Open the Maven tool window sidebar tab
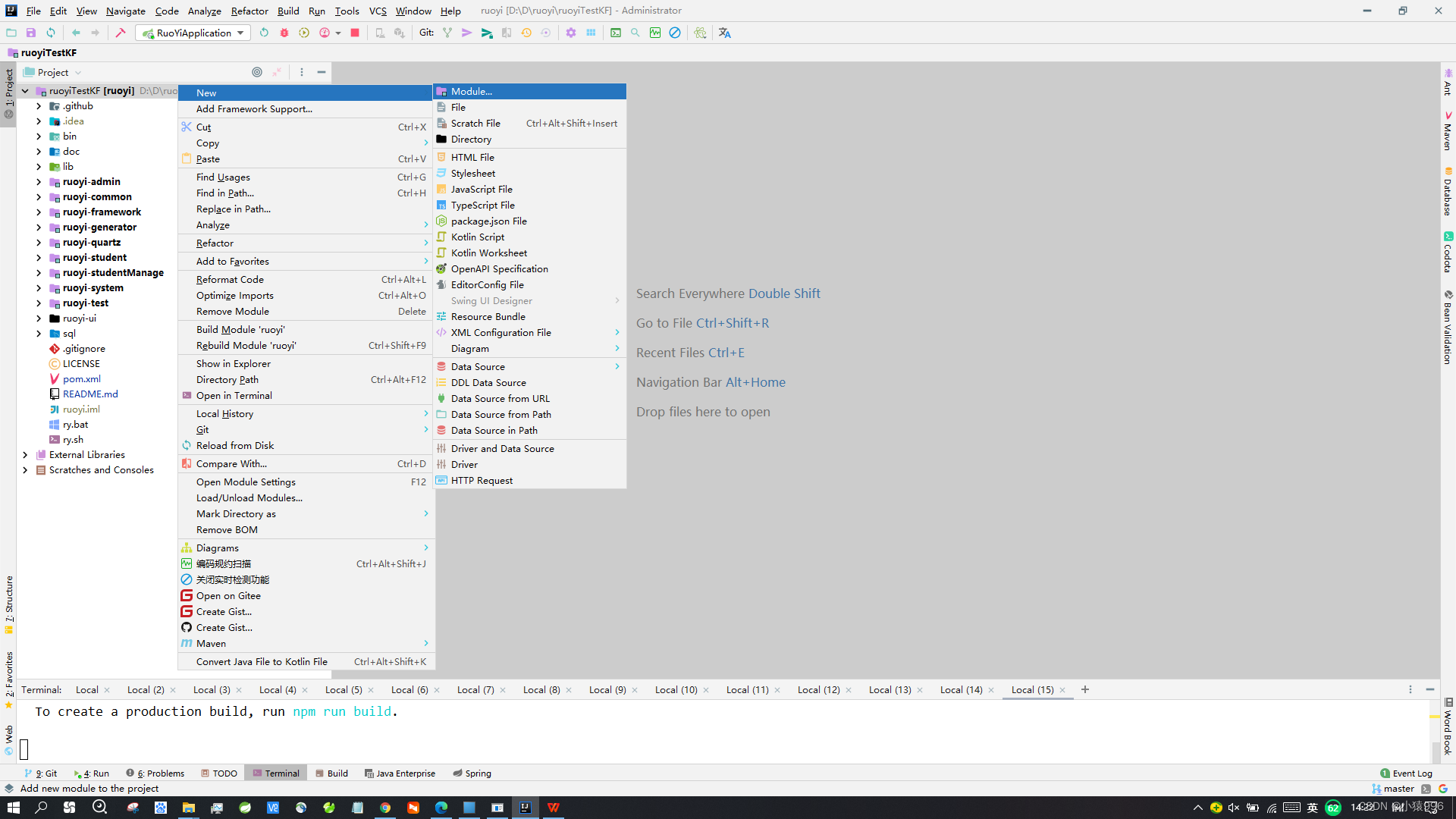 (x=1448, y=133)
